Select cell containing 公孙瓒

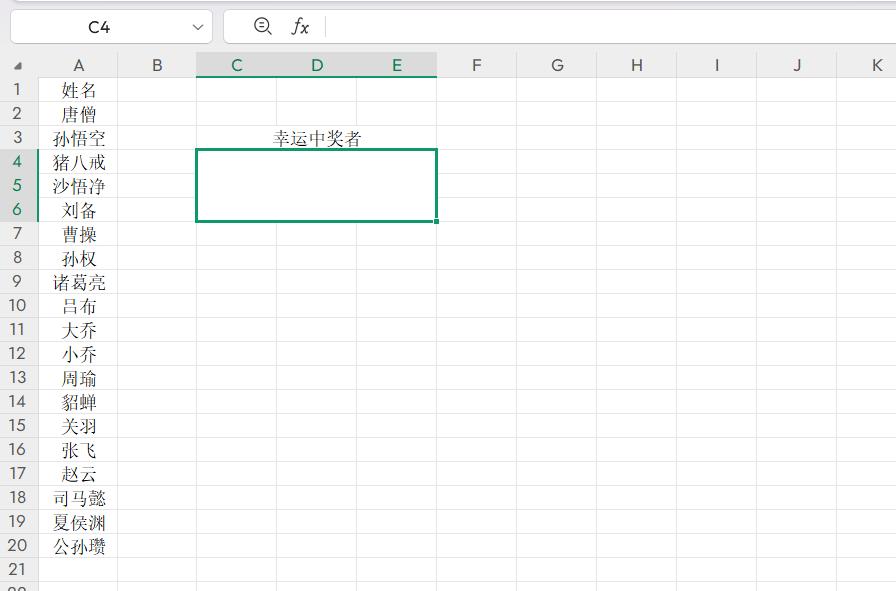(x=79, y=545)
